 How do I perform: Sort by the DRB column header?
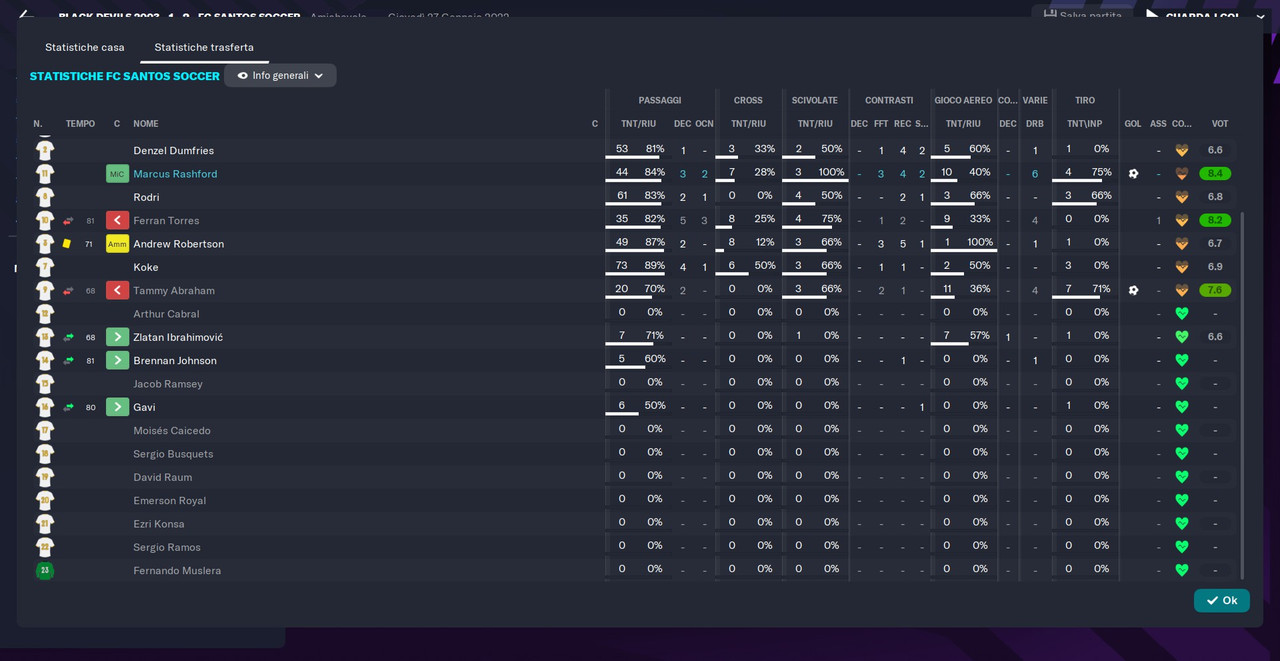[x=1035, y=124]
